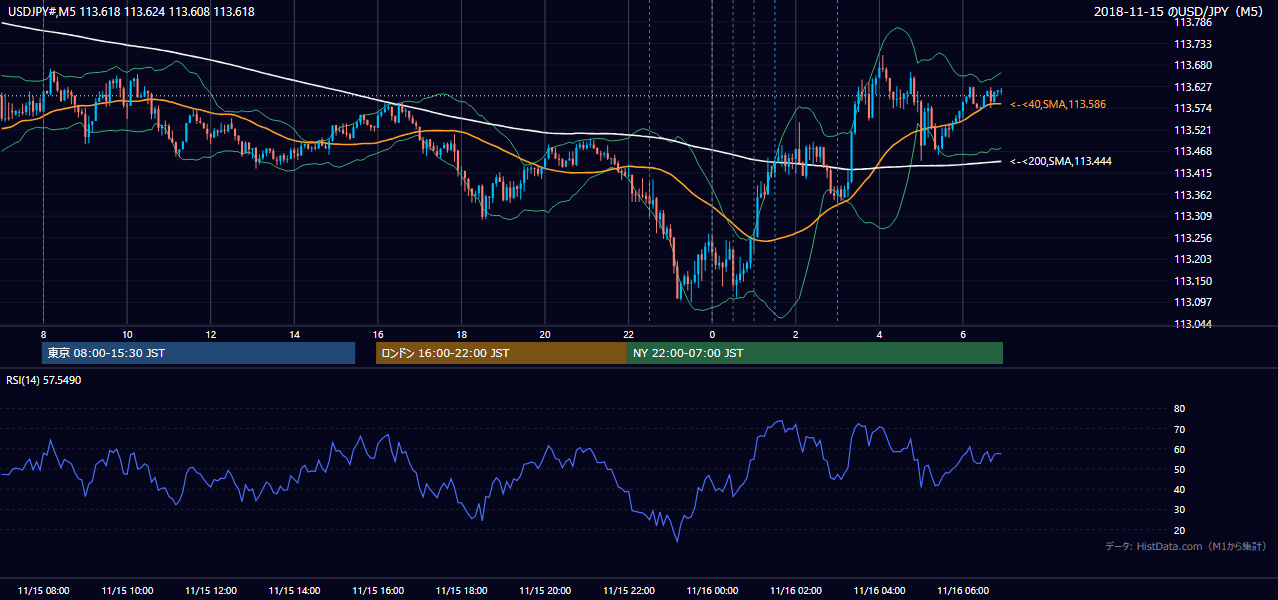The height and width of the screenshot is (600, 1278).
Task: Click the RSI scale level 40
Action: click(x=1179, y=489)
